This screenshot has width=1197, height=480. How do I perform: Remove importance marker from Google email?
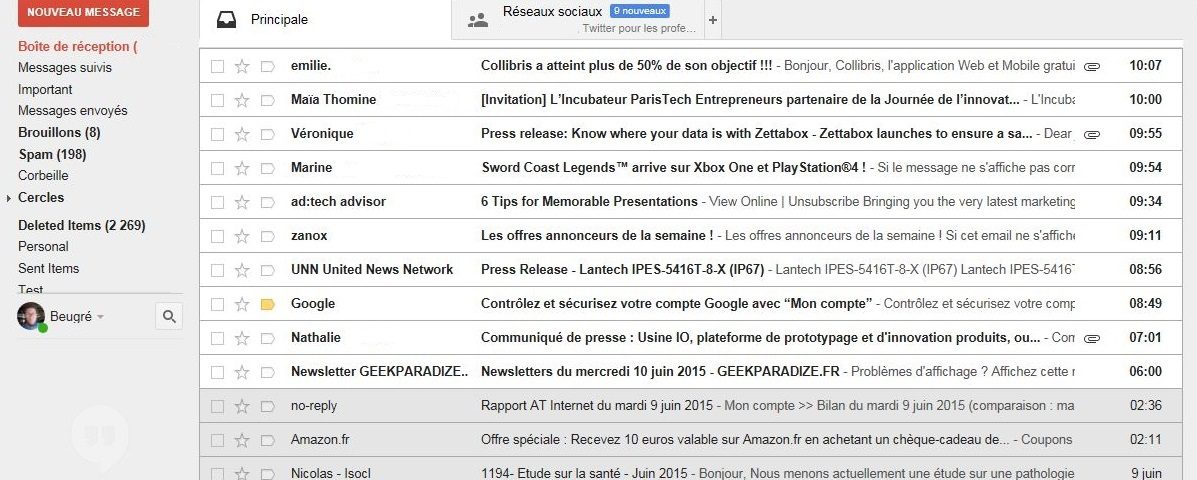[267, 304]
